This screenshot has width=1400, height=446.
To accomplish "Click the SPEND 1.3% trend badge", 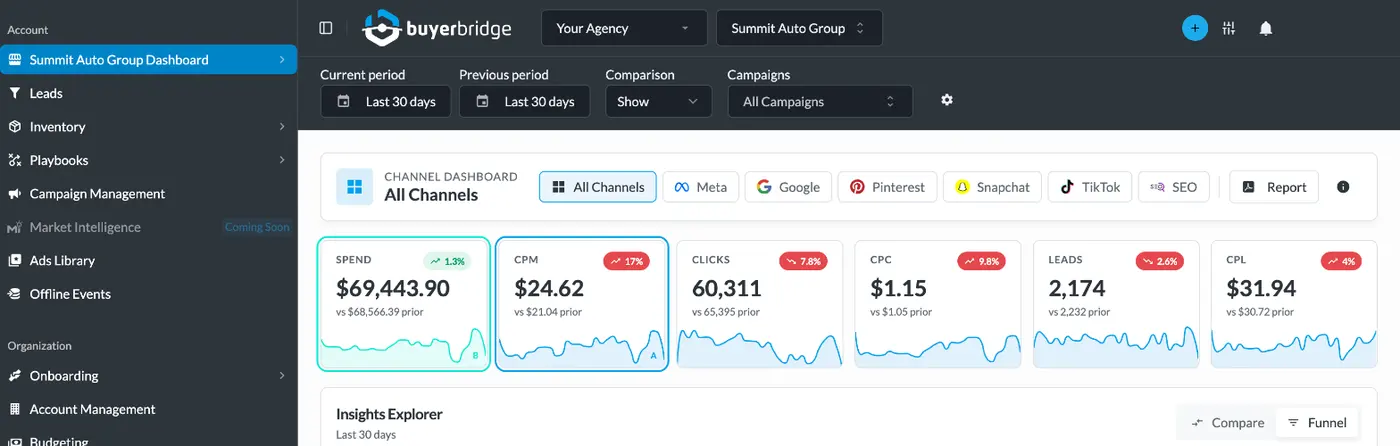I will click(446, 261).
